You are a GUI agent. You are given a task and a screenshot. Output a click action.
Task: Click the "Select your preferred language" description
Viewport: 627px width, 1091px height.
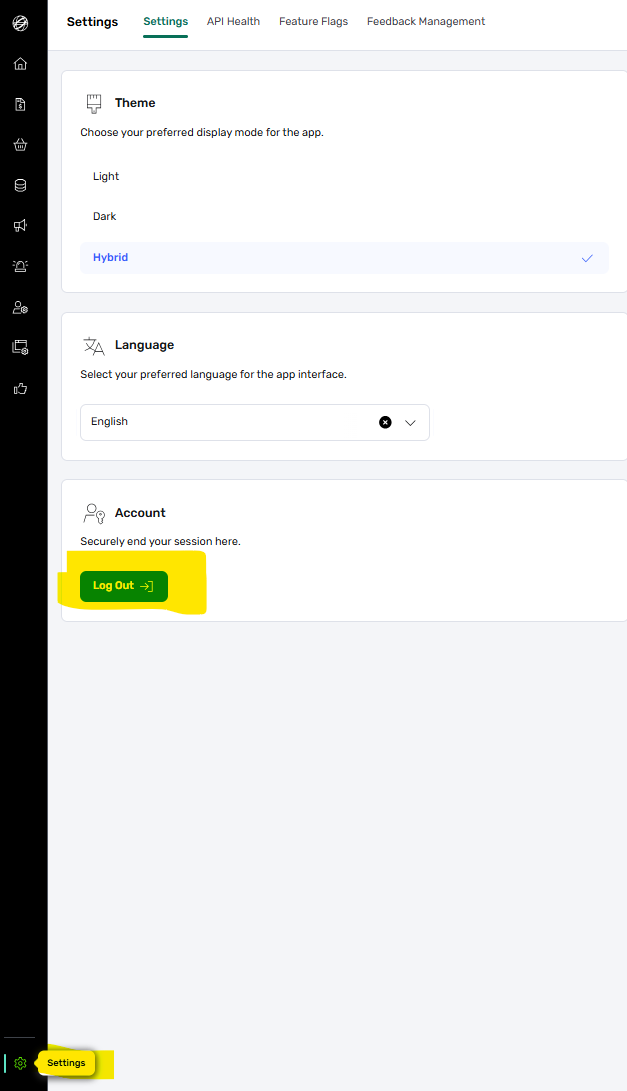213,374
